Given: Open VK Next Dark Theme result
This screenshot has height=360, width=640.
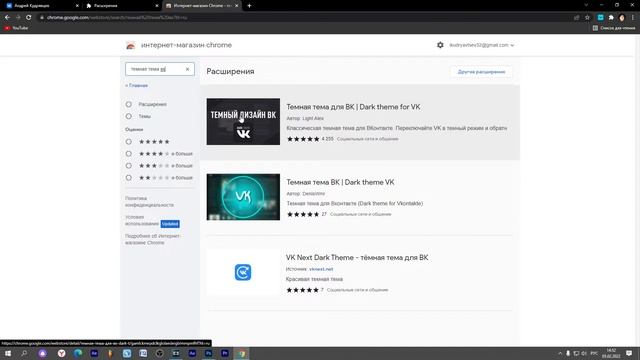Looking at the screenshot, I should [357, 258].
